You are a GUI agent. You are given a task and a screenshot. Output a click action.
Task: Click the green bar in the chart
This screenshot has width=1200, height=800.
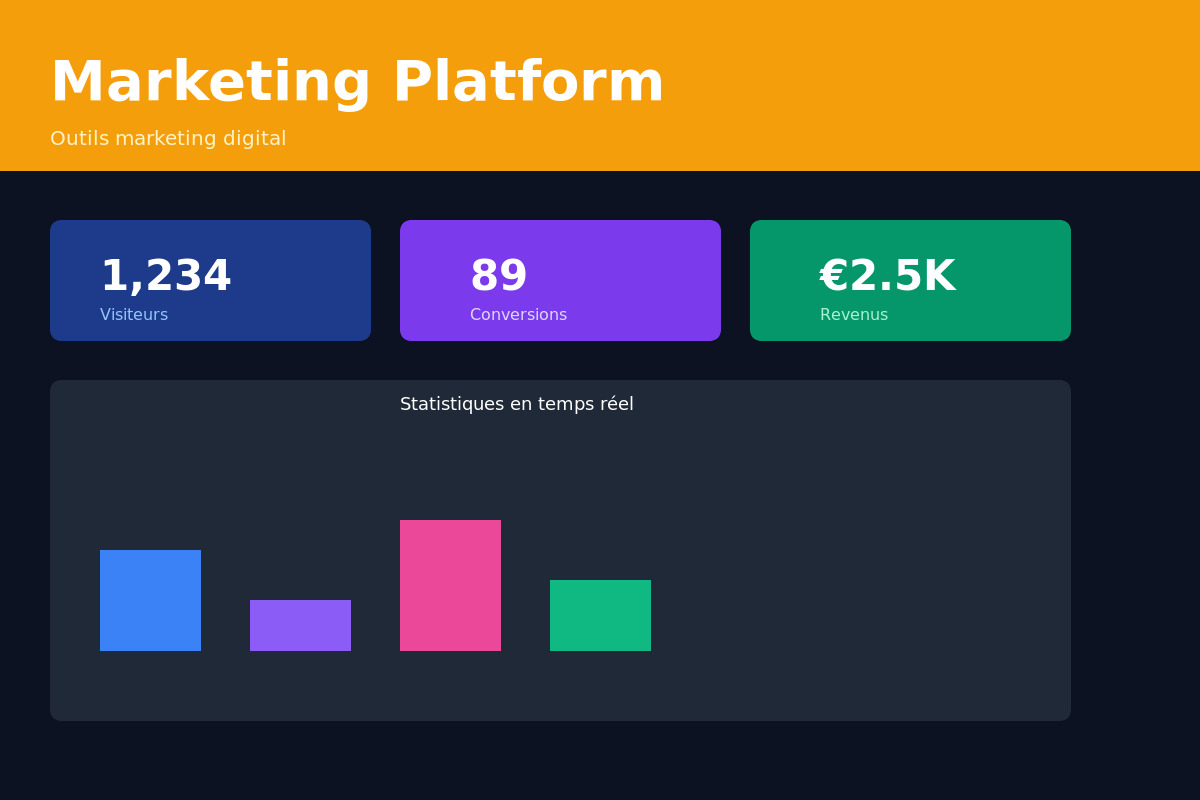click(600, 615)
